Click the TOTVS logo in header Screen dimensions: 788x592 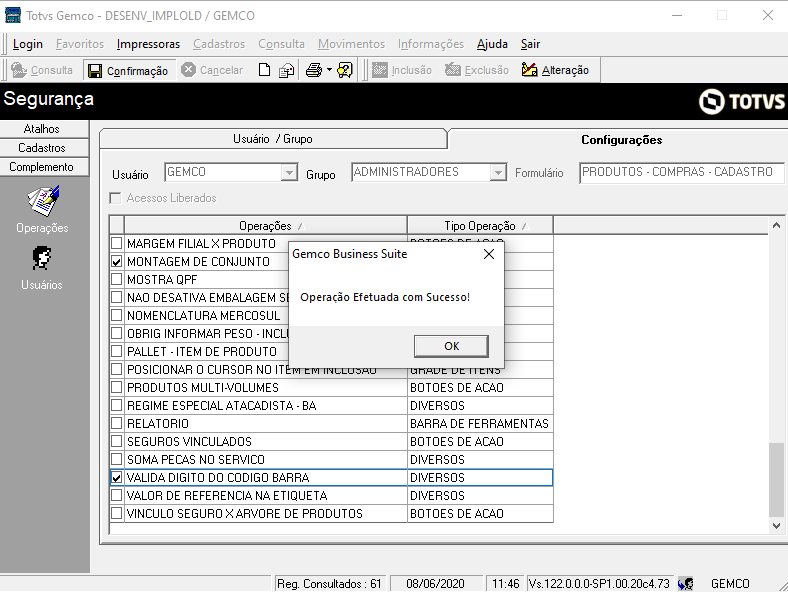coord(741,101)
